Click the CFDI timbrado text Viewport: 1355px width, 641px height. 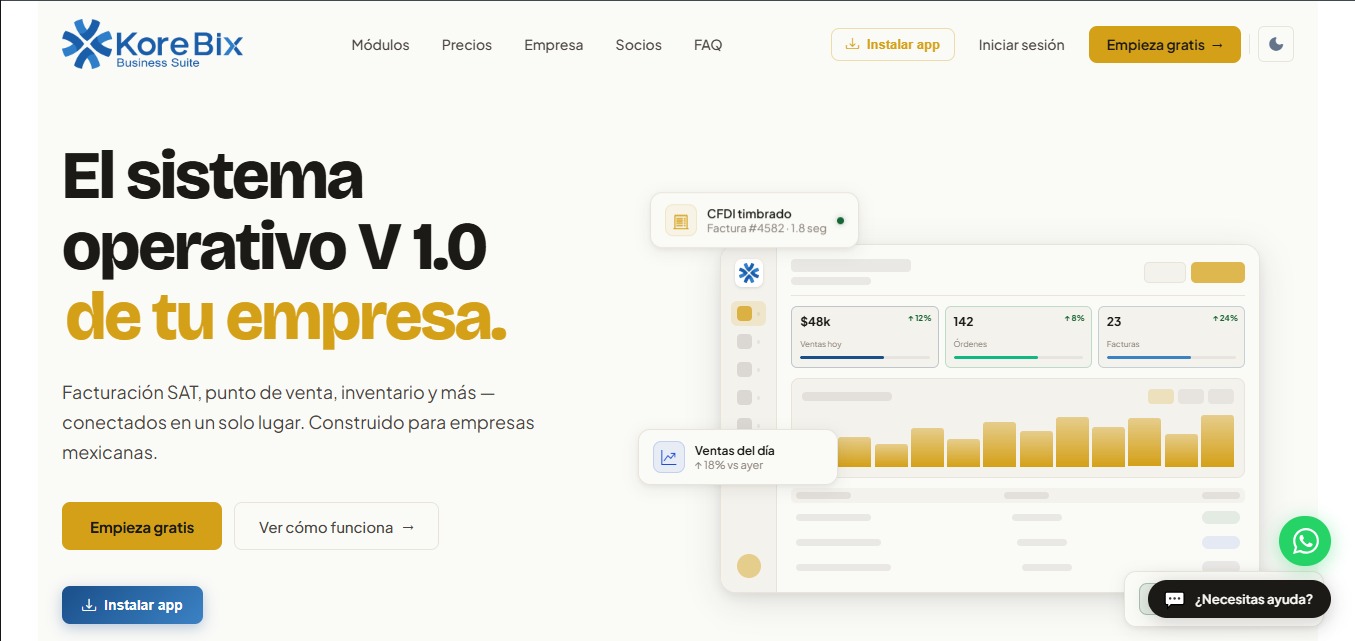coord(749,213)
